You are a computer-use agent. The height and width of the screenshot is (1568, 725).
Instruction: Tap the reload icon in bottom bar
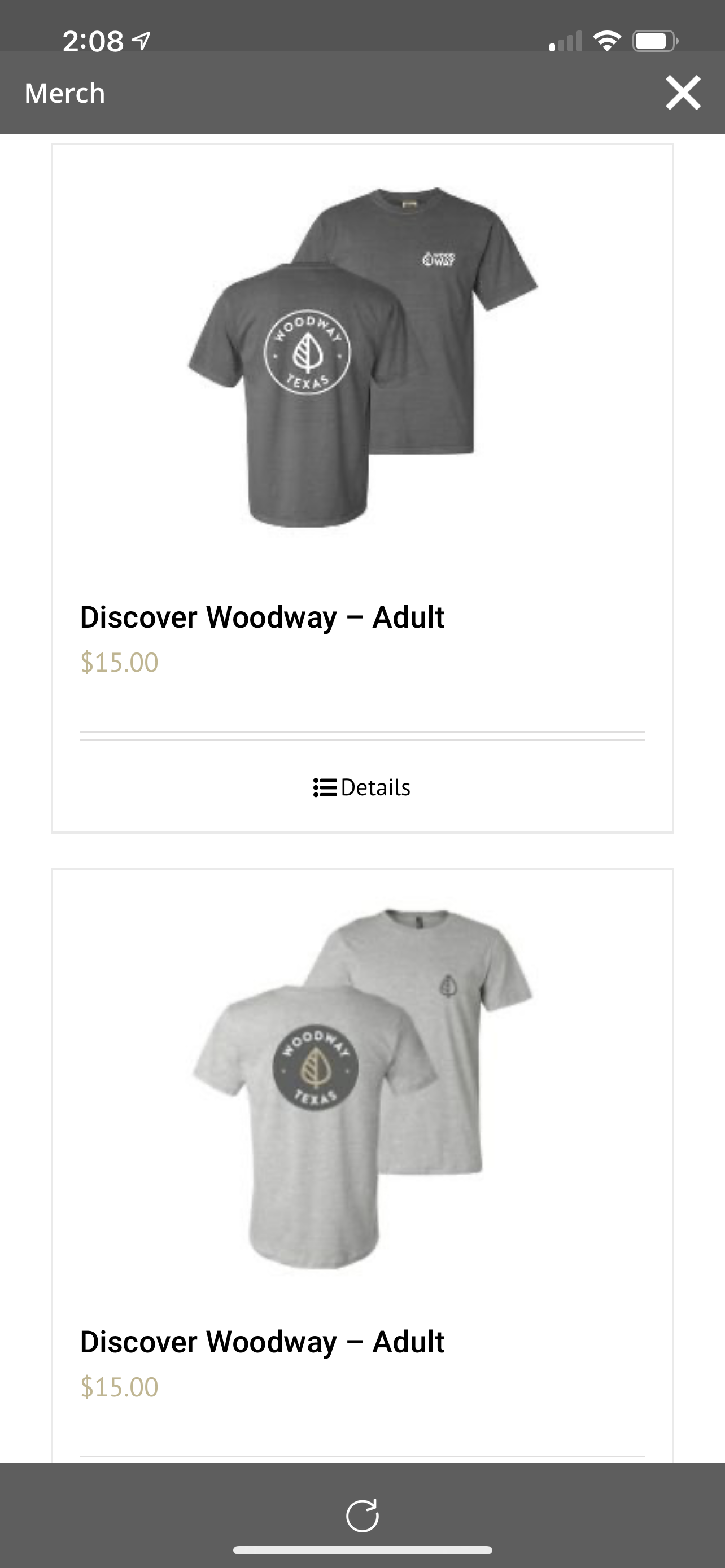tap(362, 1514)
